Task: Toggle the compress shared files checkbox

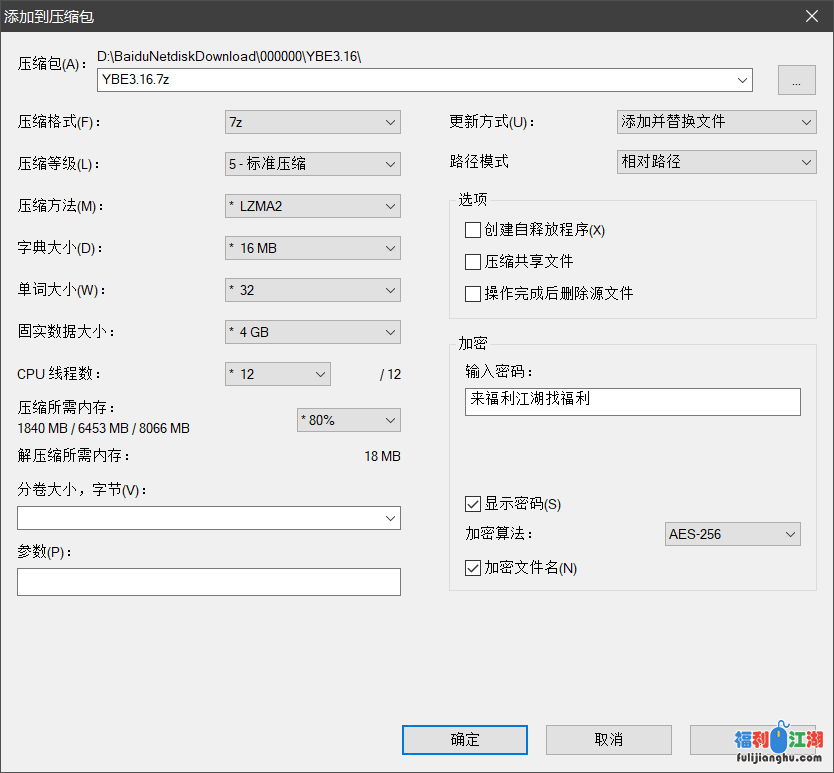Action: [x=473, y=262]
